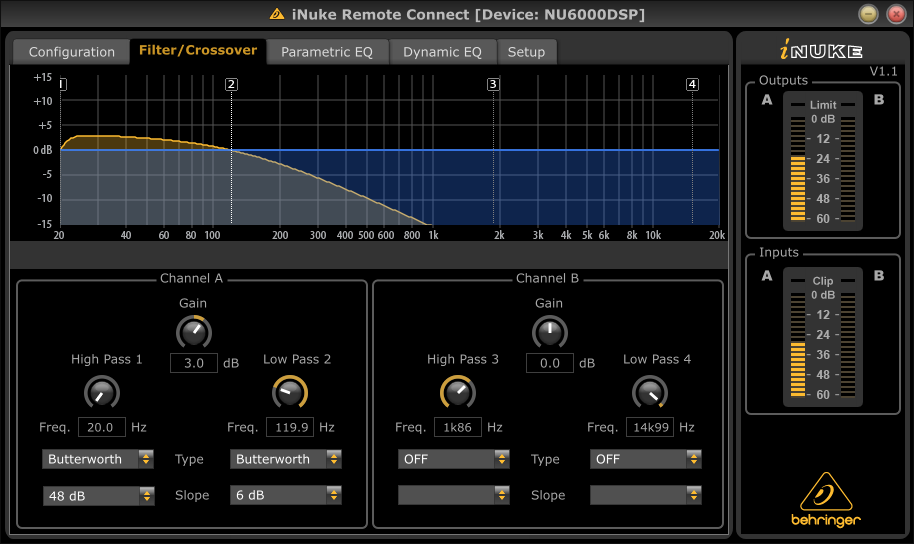Click the Channel A Gain knob
Viewport: 914px width, 544px height.
194,332
